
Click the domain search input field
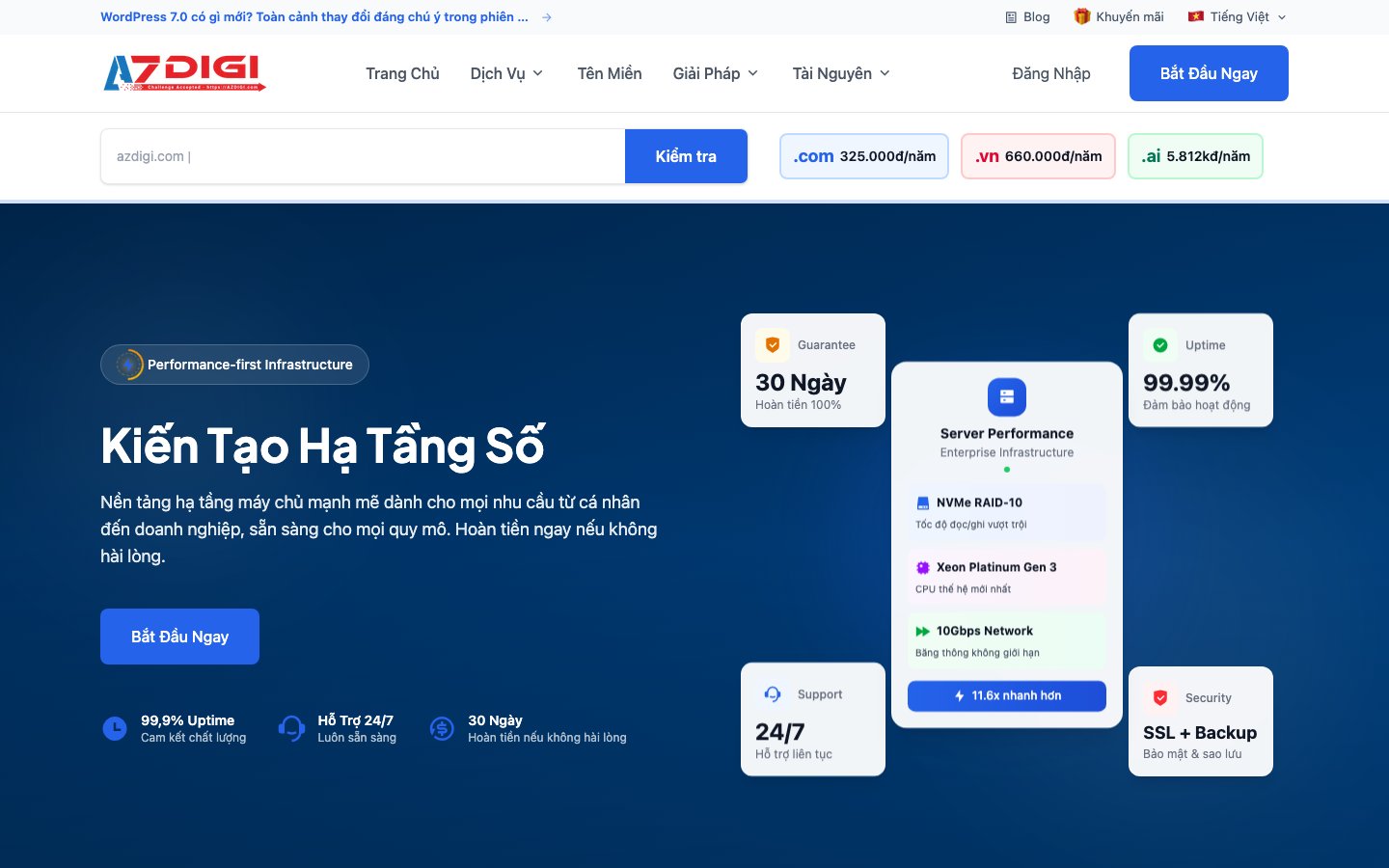click(x=363, y=156)
